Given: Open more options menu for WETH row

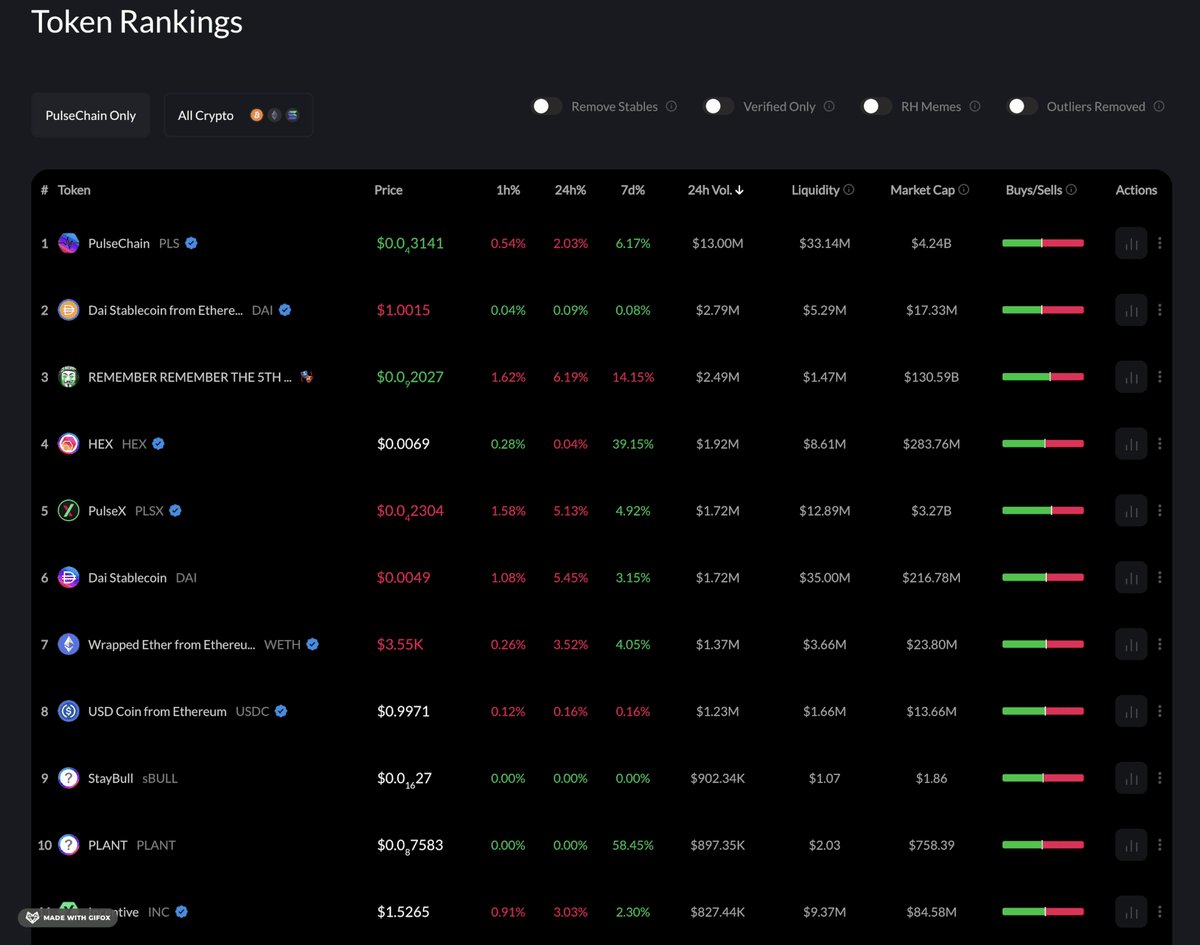Looking at the screenshot, I should [1160, 644].
